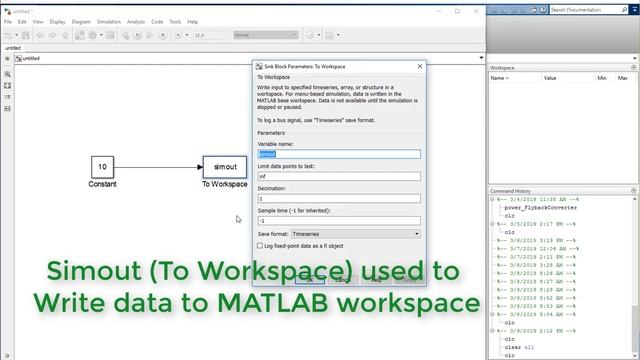
Task: Select the simout To Workspace block
Action: tap(225, 167)
